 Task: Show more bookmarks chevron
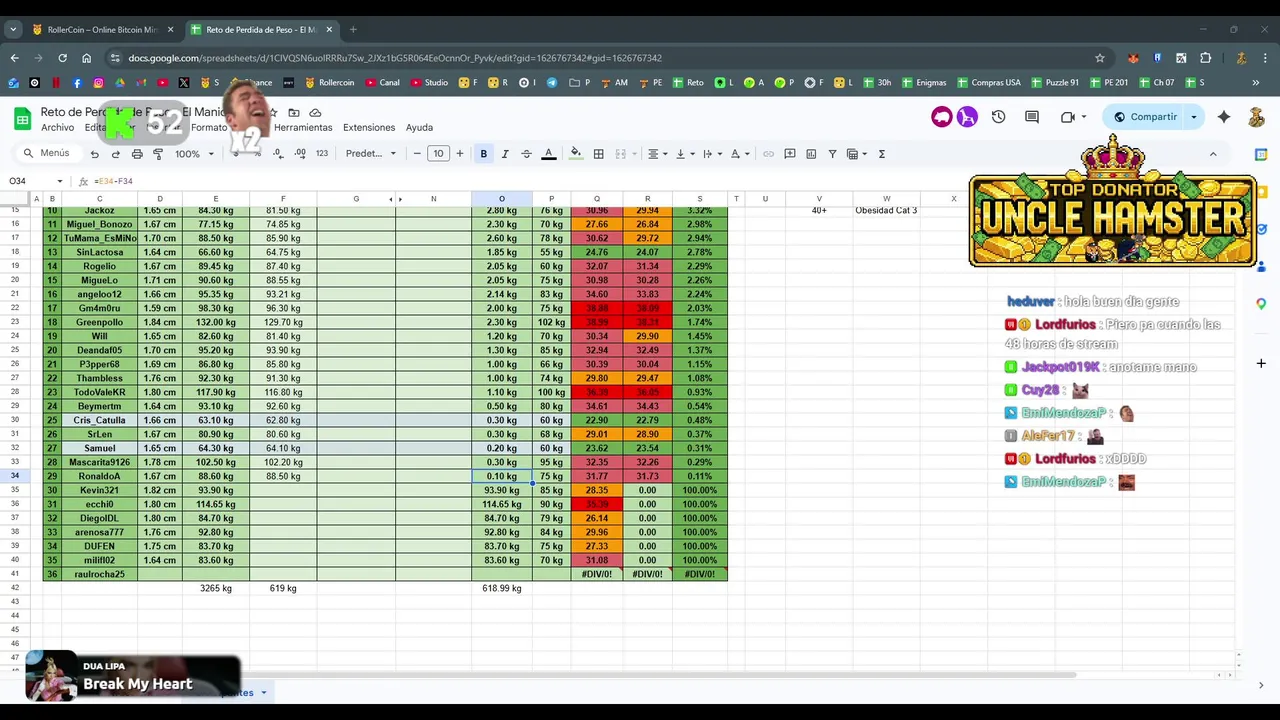pos(1255,83)
